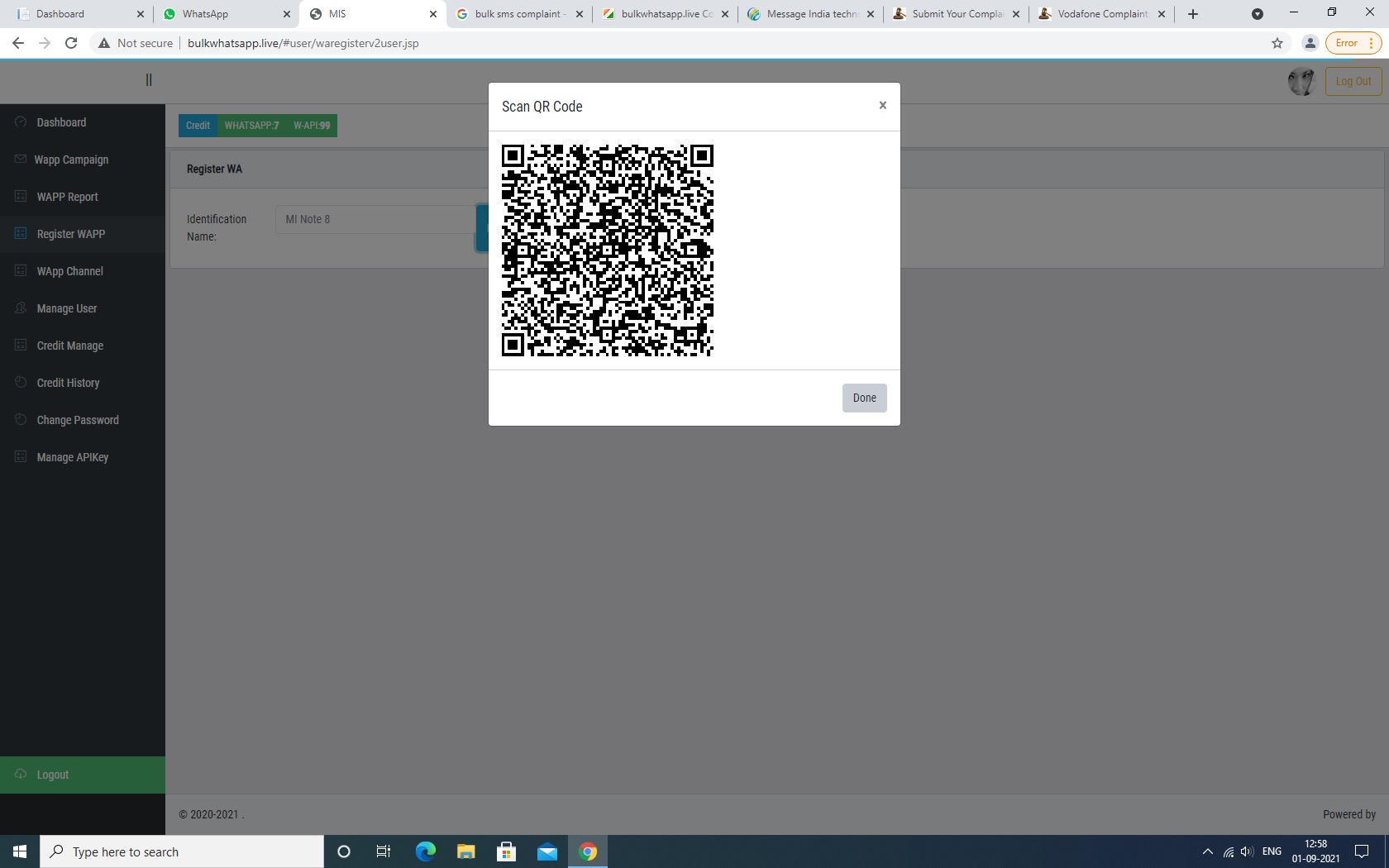Click the Manage APIKey icon
The image size is (1389, 868).
(21, 457)
